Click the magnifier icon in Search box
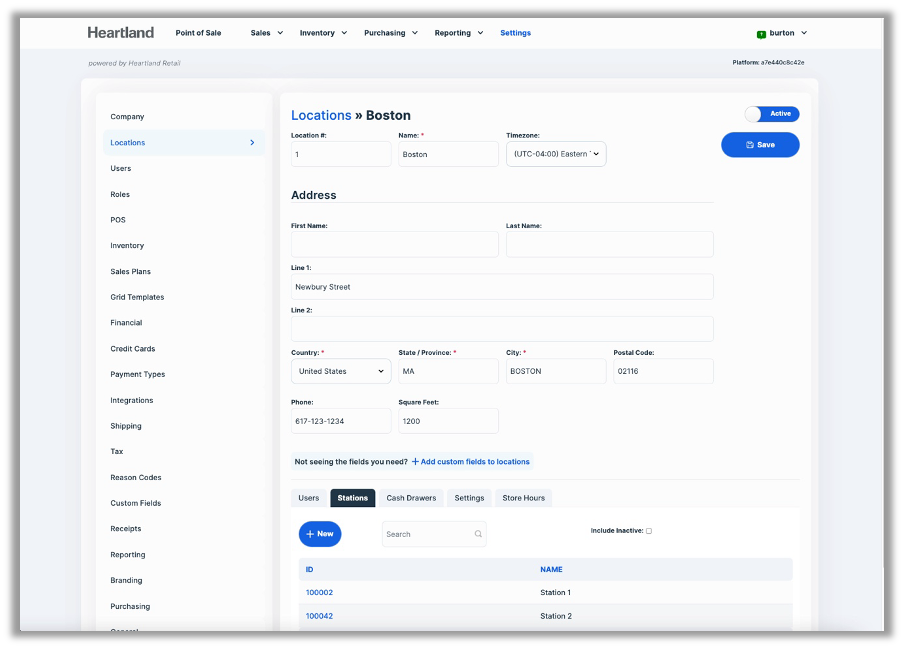Image resolution: width=904 pixels, height=648 pixels. pyautogui.click(x=478, y=534)
